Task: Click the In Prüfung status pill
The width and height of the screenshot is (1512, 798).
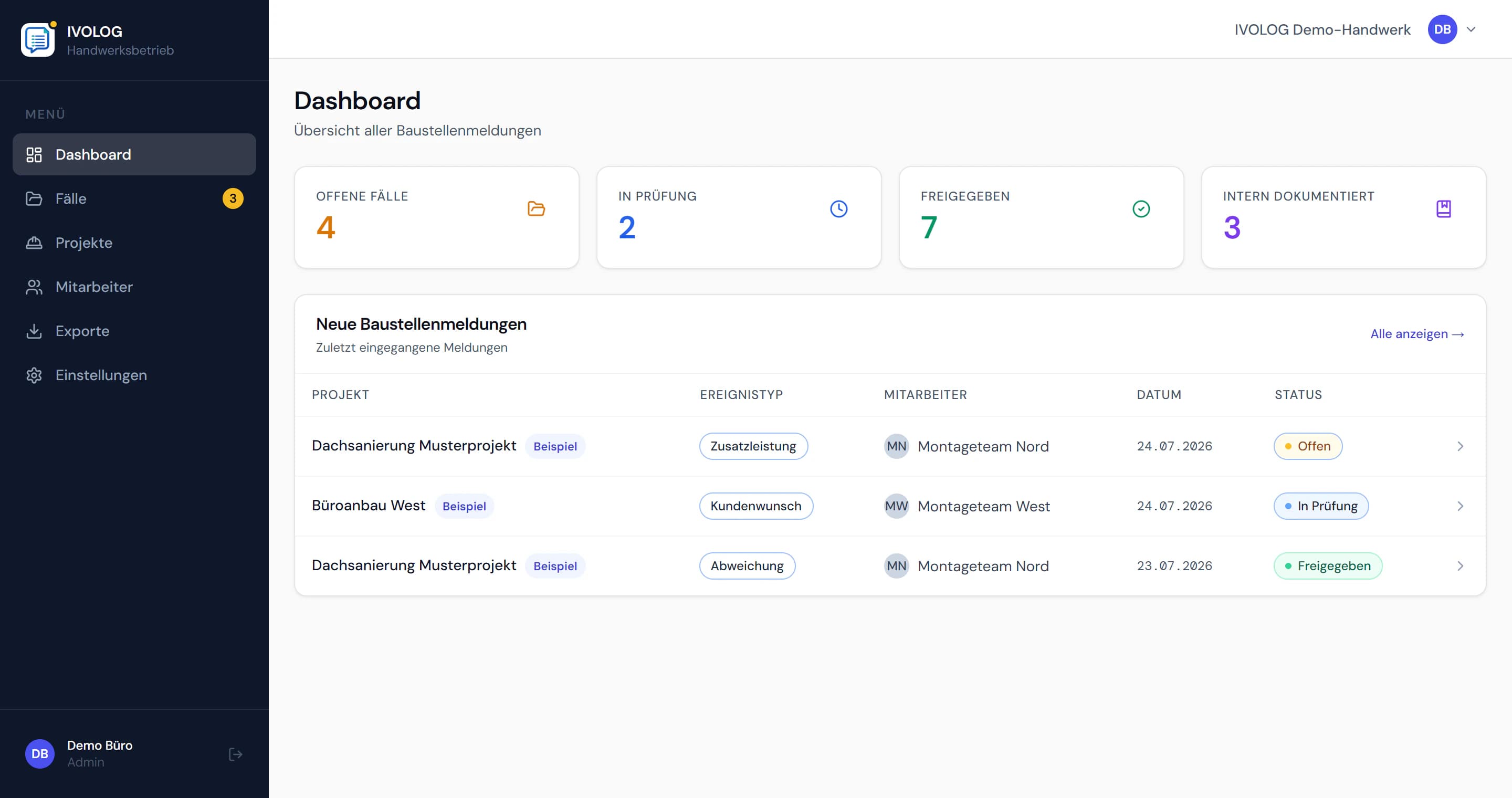Action: (x=1321, y=507)
